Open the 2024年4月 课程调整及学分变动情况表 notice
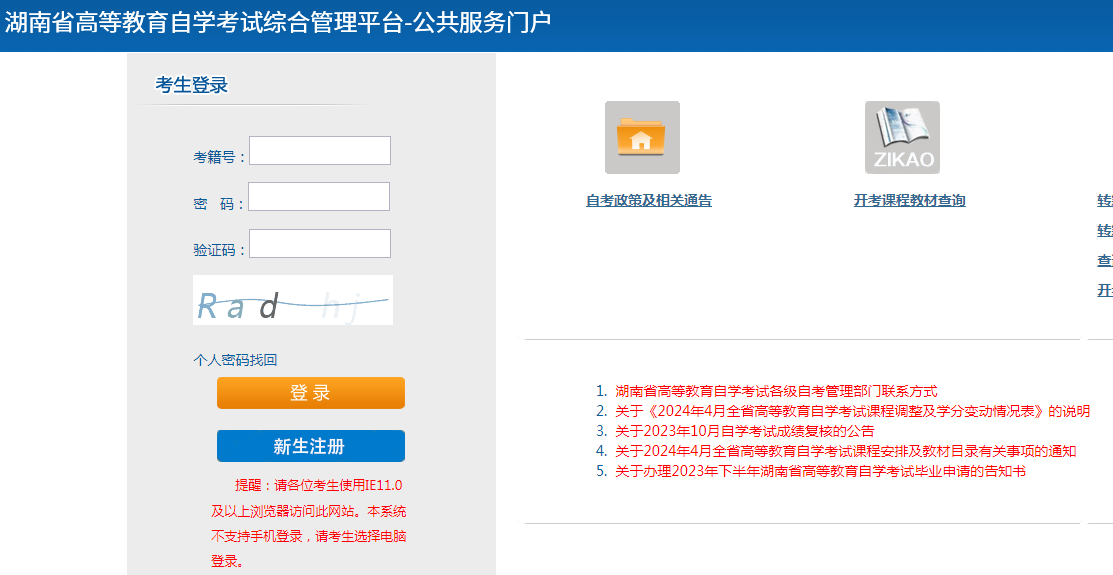Screen dimensions: 1113x575 click(x=852, y=411)
